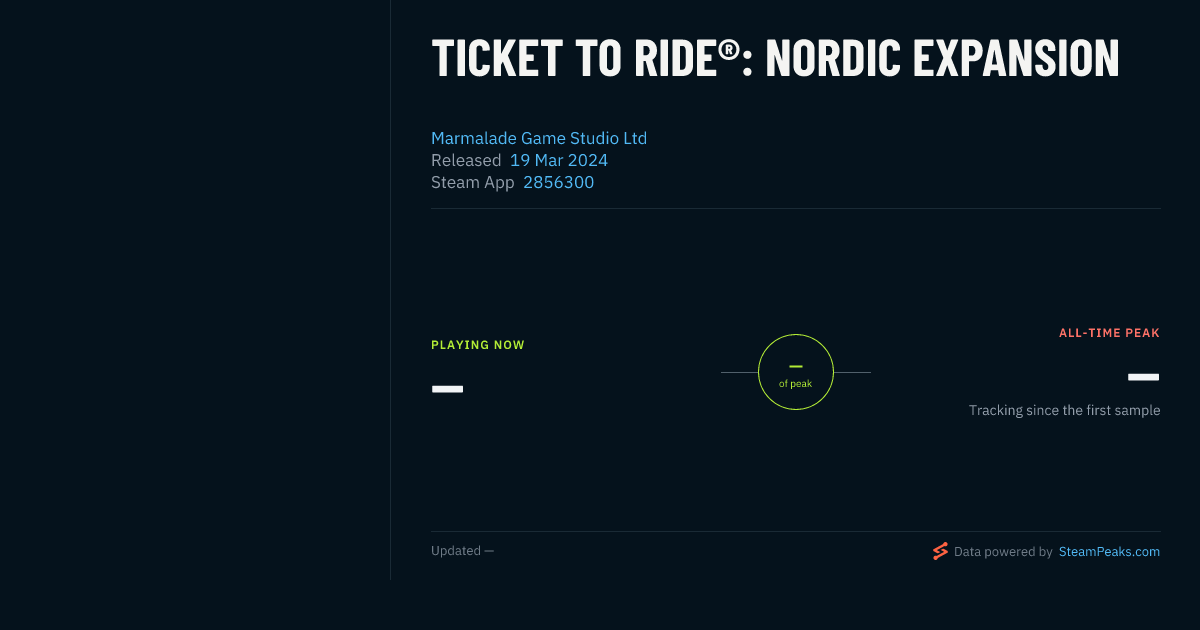
Task: Open the SteamPeaks.com link
Action: click(1109, 551)
